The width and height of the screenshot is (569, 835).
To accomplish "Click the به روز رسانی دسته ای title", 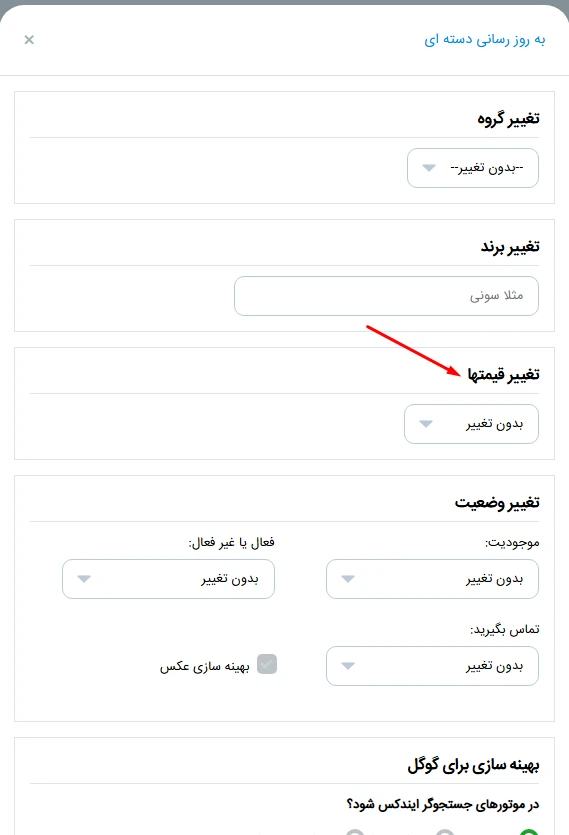I will 484,40.
